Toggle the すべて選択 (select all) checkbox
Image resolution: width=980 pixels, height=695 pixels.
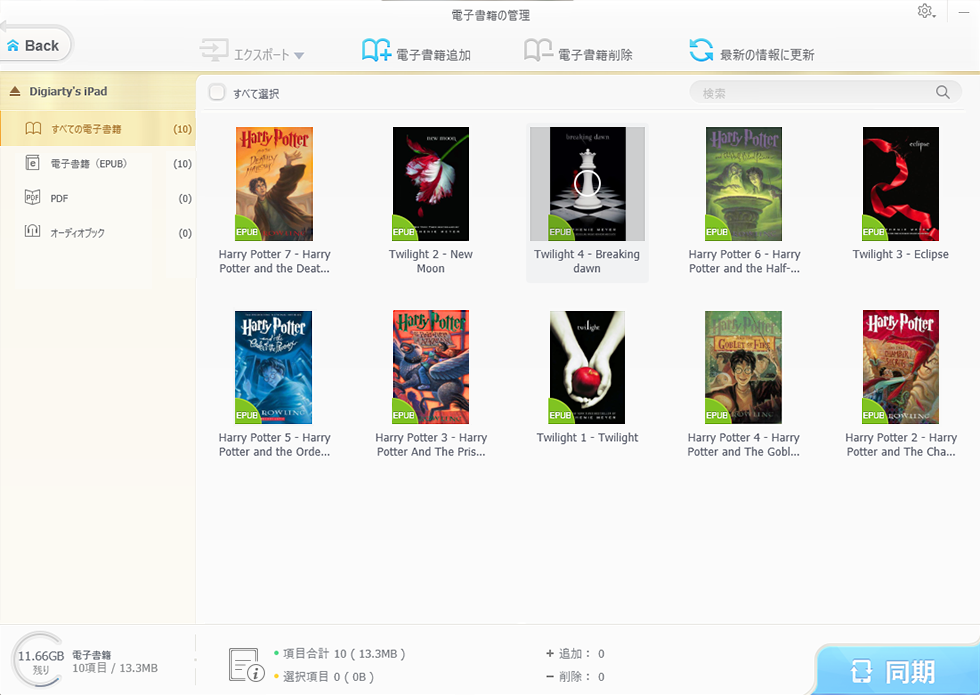point(217,92)
